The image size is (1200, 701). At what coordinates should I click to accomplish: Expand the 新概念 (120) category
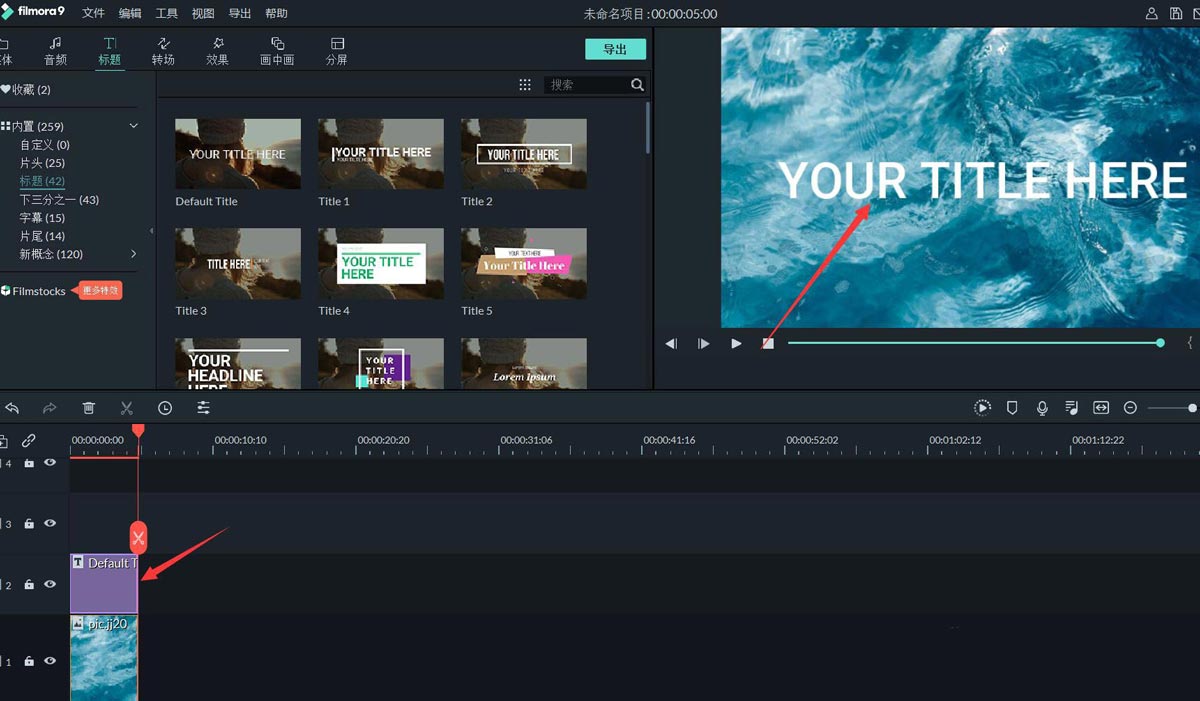(x=134, y=254)
